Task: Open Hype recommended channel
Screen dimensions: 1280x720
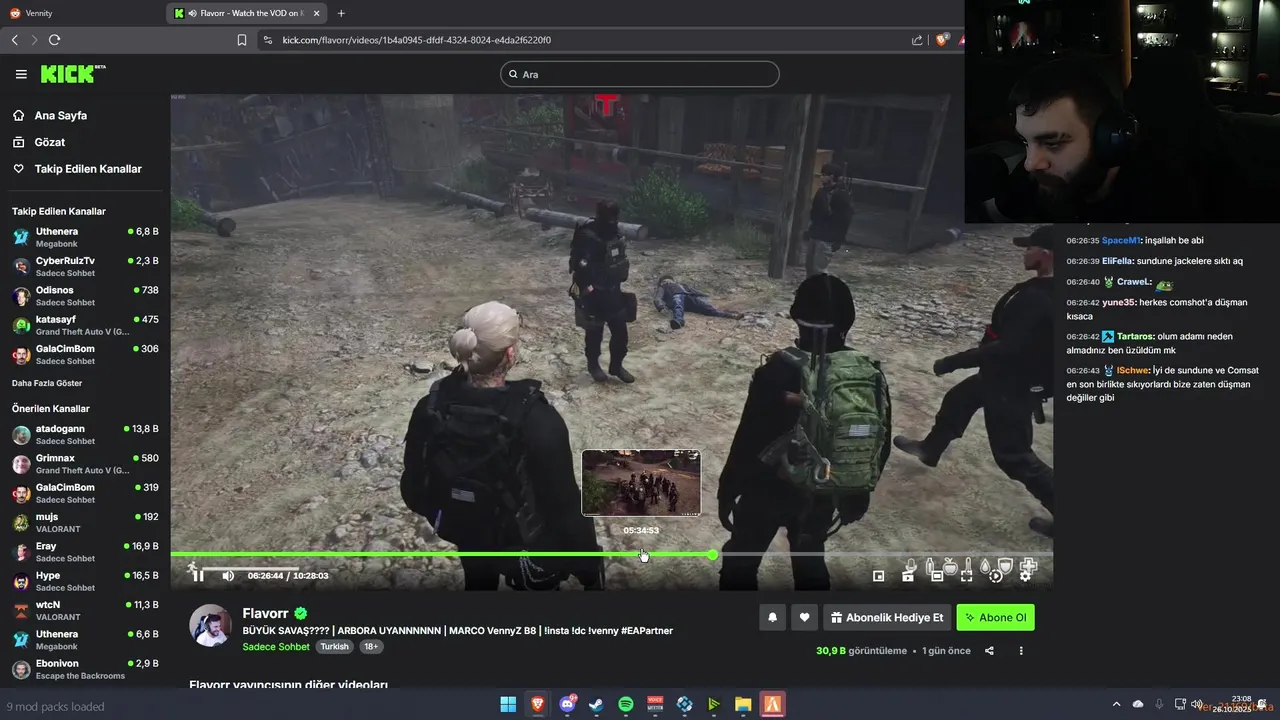Action: (85, 581)
